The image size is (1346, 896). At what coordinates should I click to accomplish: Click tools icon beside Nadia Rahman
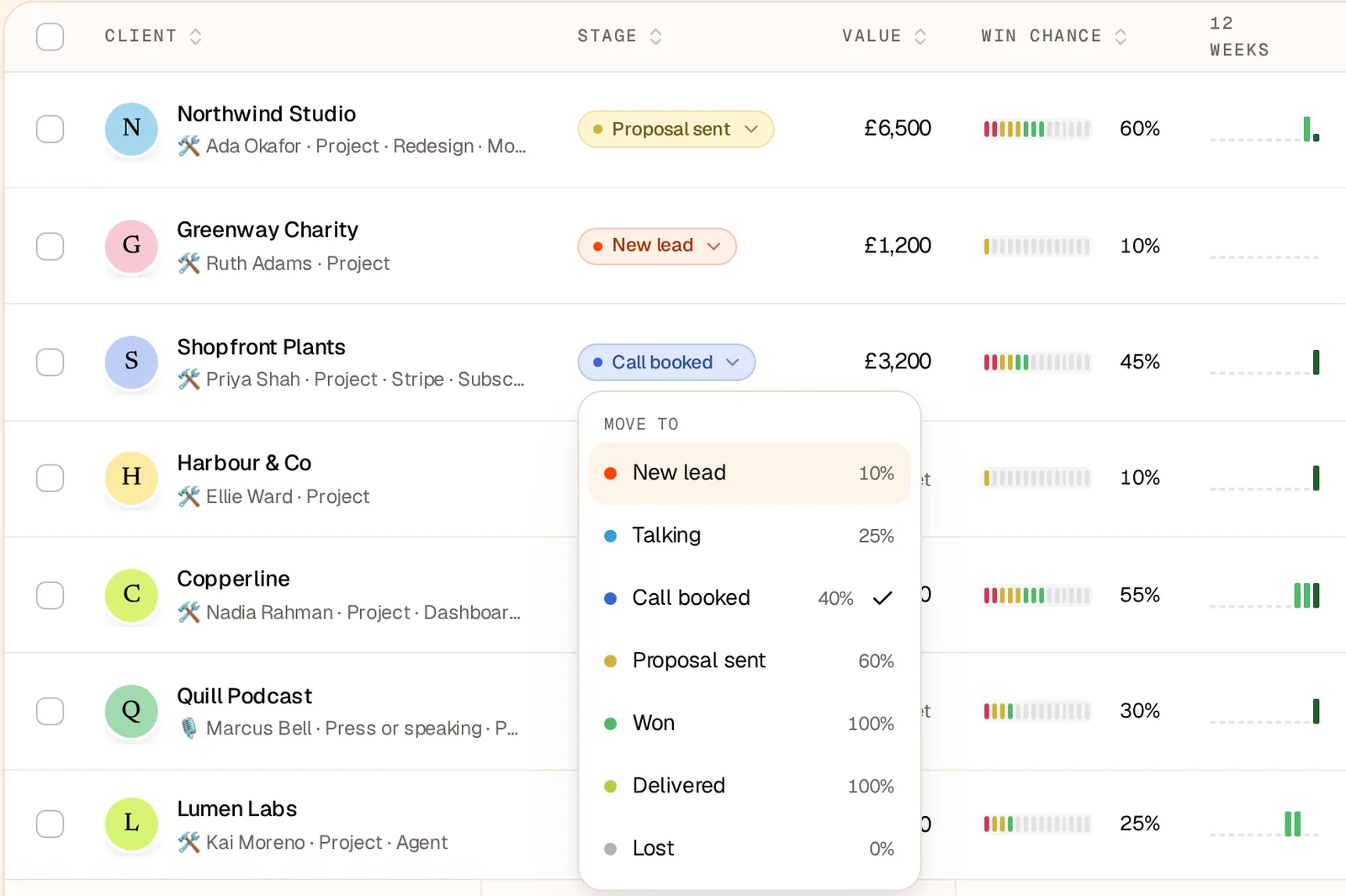click(x=189, y=612)
